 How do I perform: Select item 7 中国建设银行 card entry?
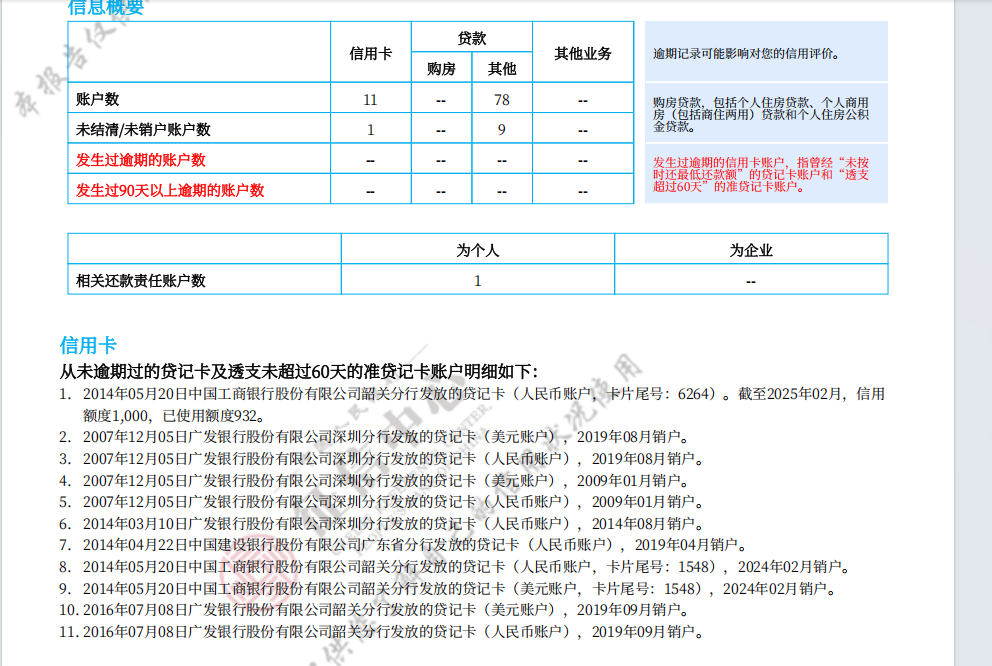(403, 545)
